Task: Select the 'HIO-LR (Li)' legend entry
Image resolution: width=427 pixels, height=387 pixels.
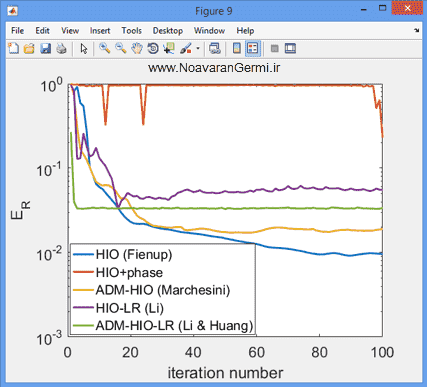Action: pyautogui.click(x=130, y=308)
